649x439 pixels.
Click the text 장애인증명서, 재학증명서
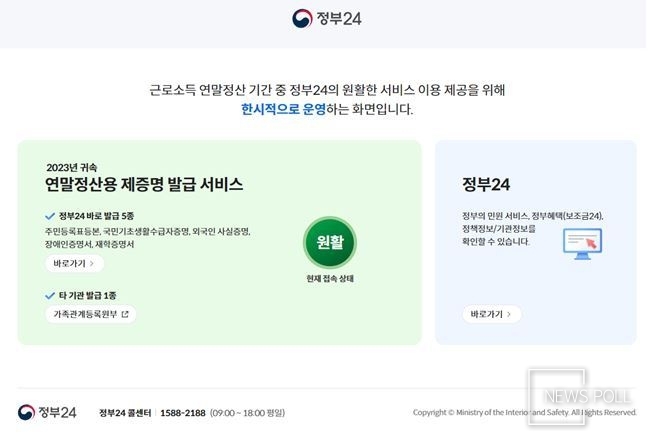coord(89,244)
